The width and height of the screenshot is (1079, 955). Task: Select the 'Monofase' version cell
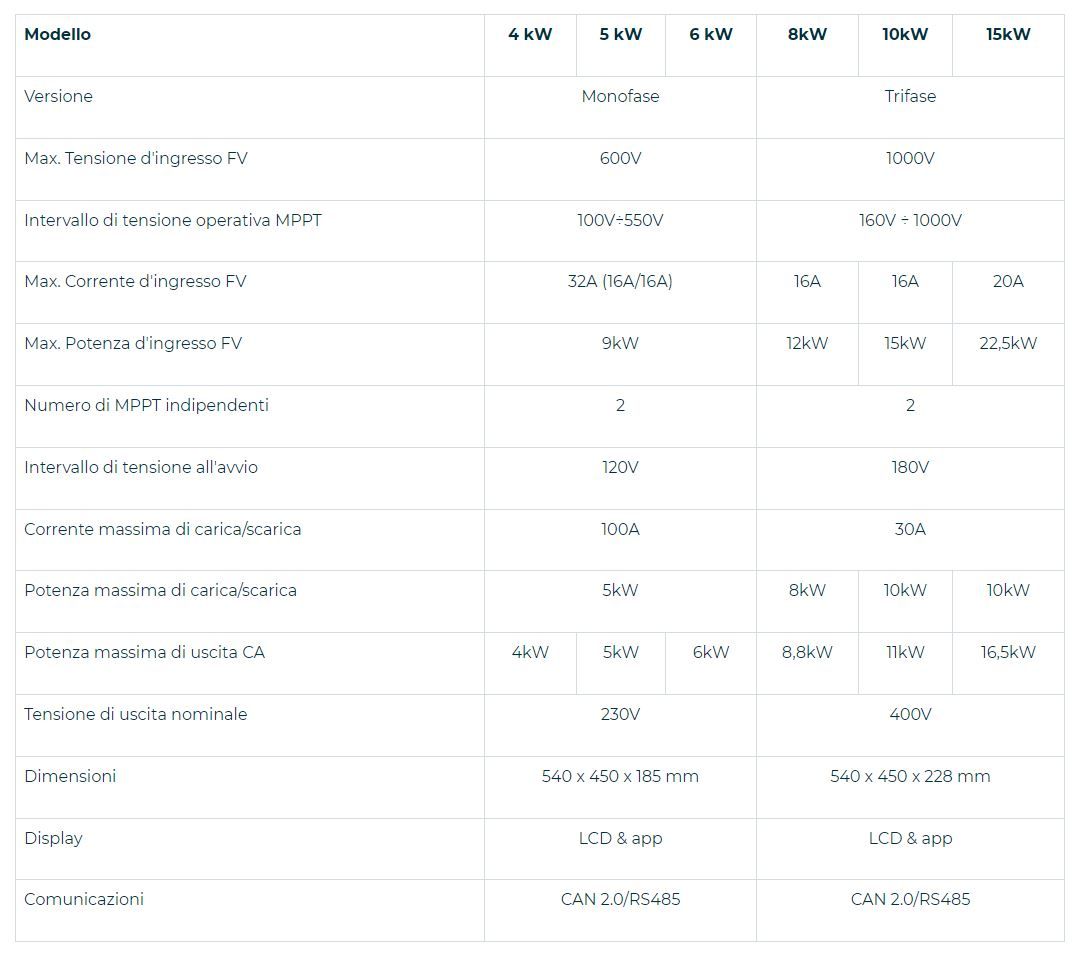[x=620, y=97]
